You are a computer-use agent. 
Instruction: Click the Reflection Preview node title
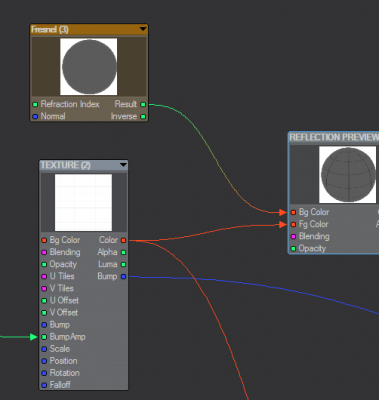[x=334, y=137]
